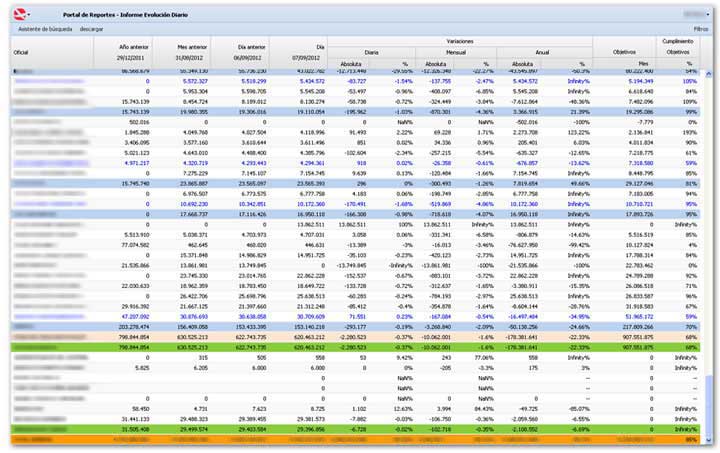Click the Anual sub-header
The height and width of the screenshot is (453, 720).
tap(542, 52)
